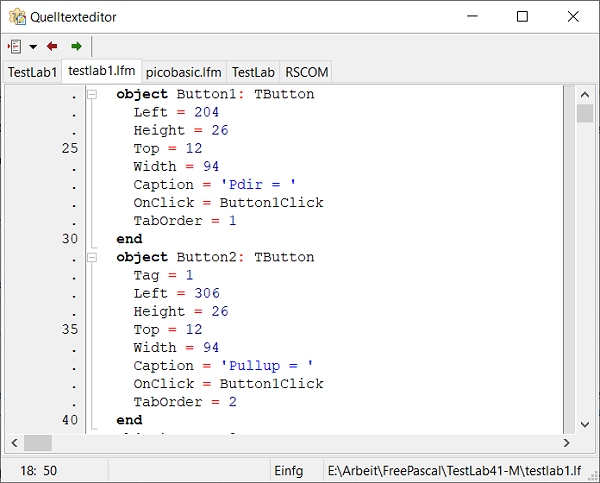The height and width of the screenshot is (483, 600).
Task: Switch to the TestLab tab
Action: tap(253, 72)
